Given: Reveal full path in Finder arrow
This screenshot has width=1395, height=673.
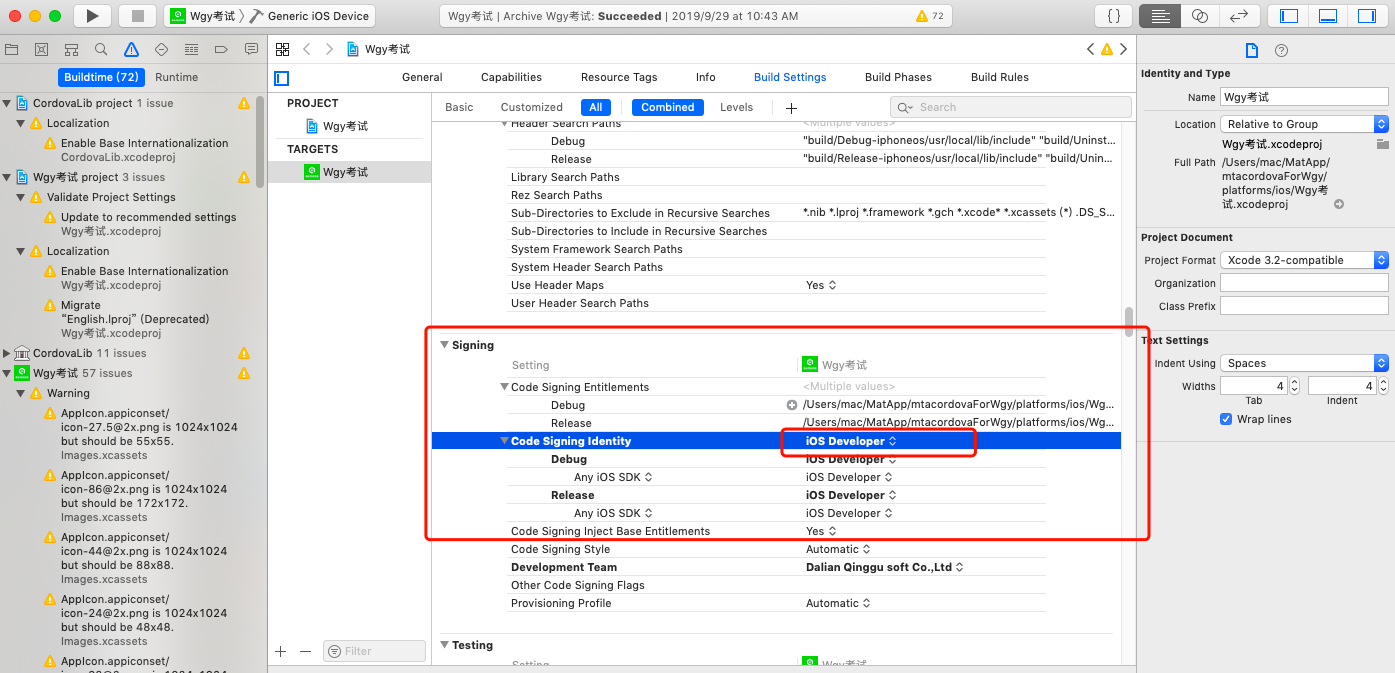Looking at the screenshot, I should click(1339, 204).
